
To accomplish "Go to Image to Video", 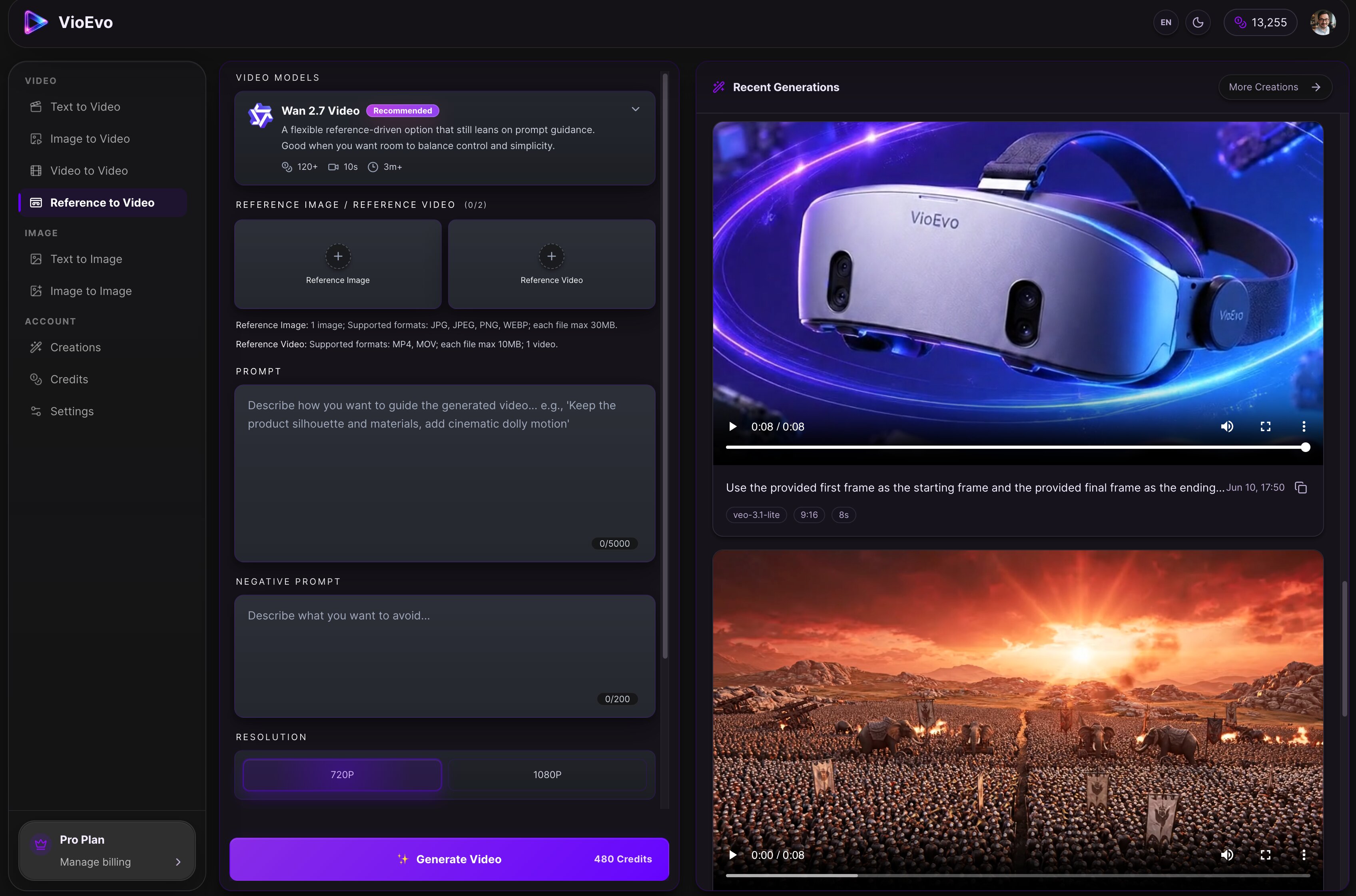I will pyautogui.click(x=103, y=139).
